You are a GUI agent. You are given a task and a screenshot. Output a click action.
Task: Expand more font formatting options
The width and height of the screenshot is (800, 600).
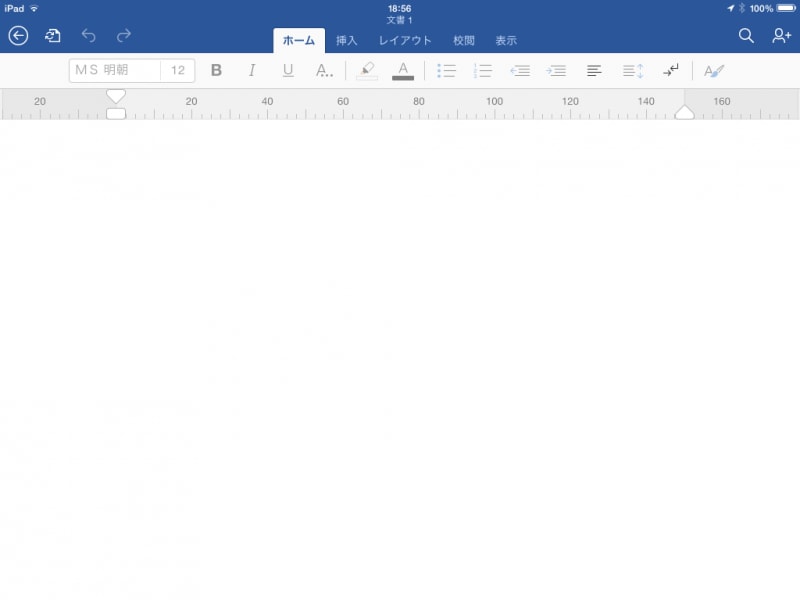click(323, 70)
